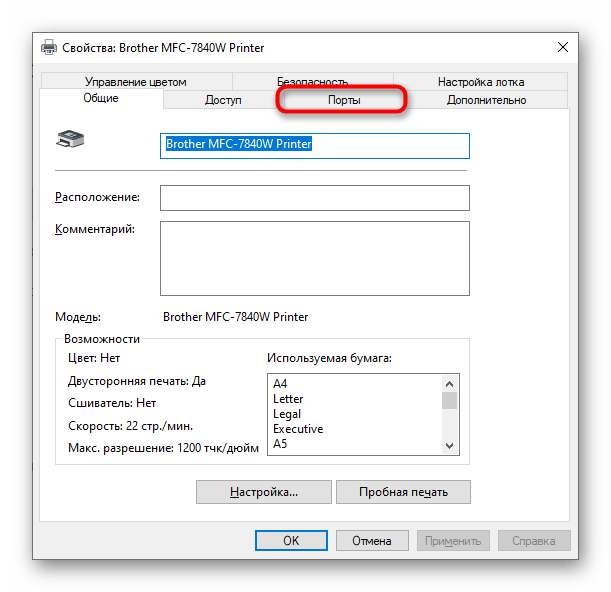Select Letter in paper list
The image size is (611, 592).
click(x=288, y=399)
